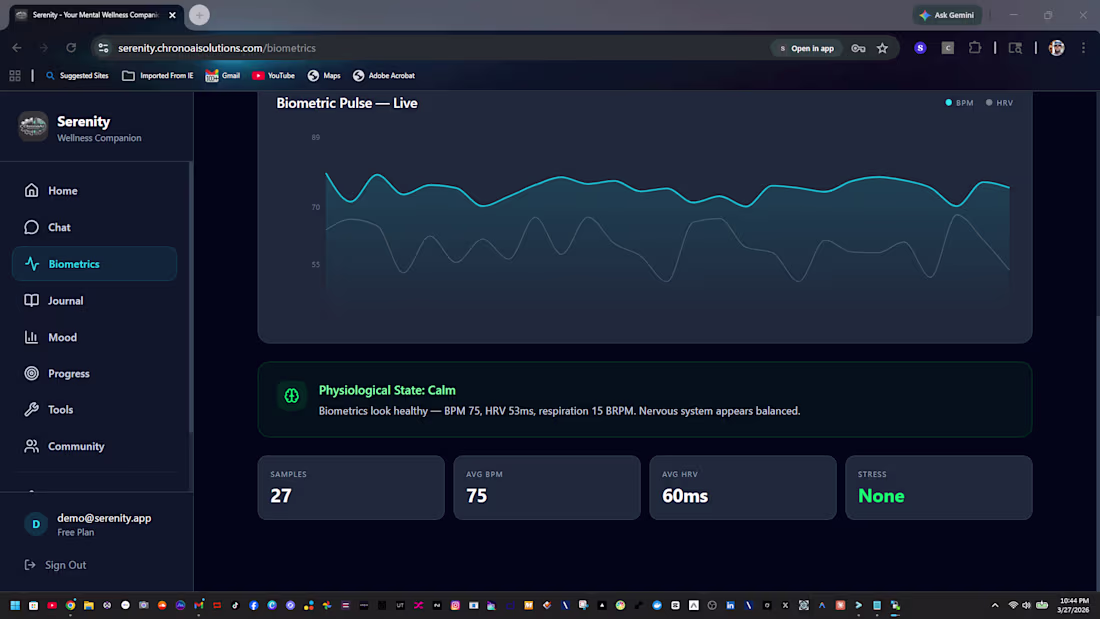This screenshot has height=619, width=1100.
Task: Click the Physiological State: Calm heading
Action: click(387, 390)
